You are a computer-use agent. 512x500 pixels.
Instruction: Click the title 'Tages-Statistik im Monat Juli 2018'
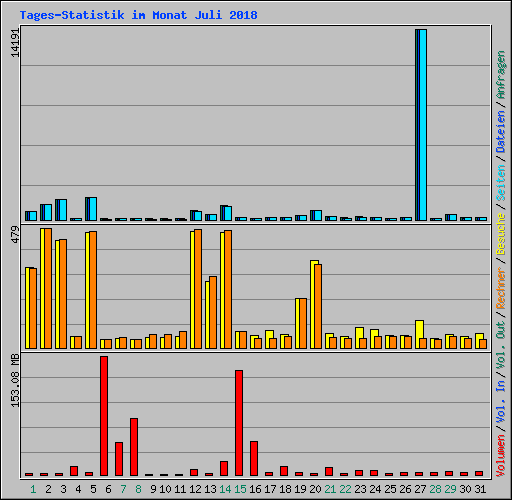[x=138, y=15]
